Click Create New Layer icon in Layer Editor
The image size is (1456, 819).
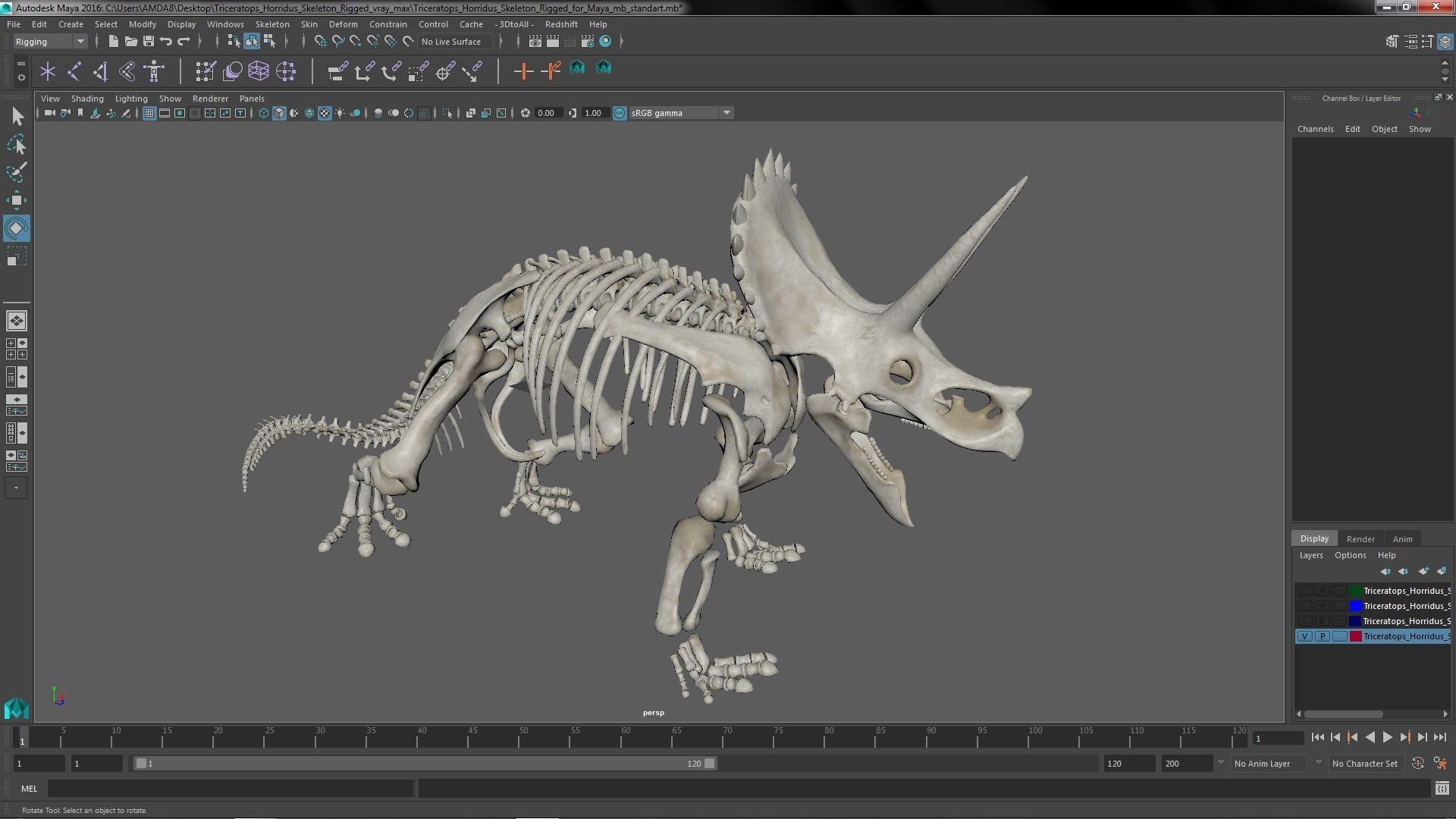(x=1423, y=571)
